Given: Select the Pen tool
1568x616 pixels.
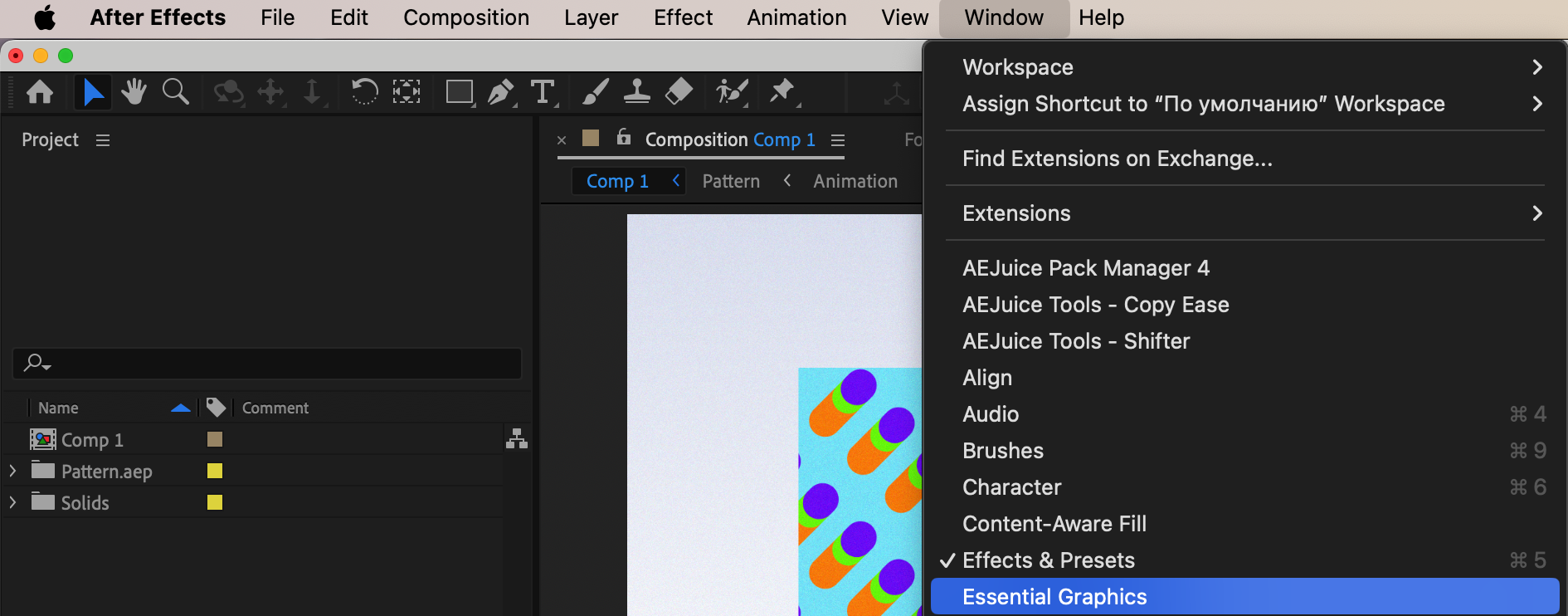Looking at the screenshot, I should click(x=500, y=91).
